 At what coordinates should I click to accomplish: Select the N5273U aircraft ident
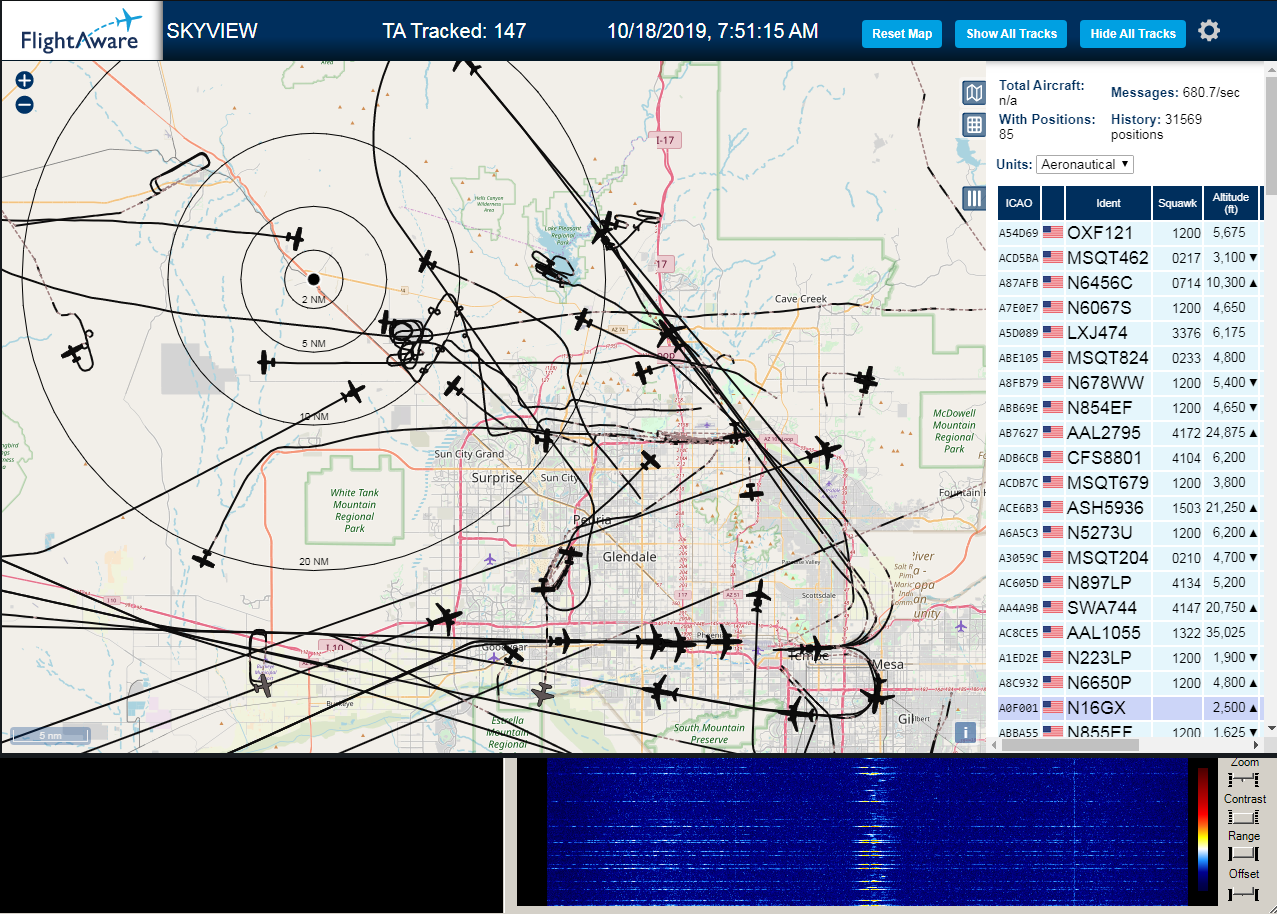1100,532
